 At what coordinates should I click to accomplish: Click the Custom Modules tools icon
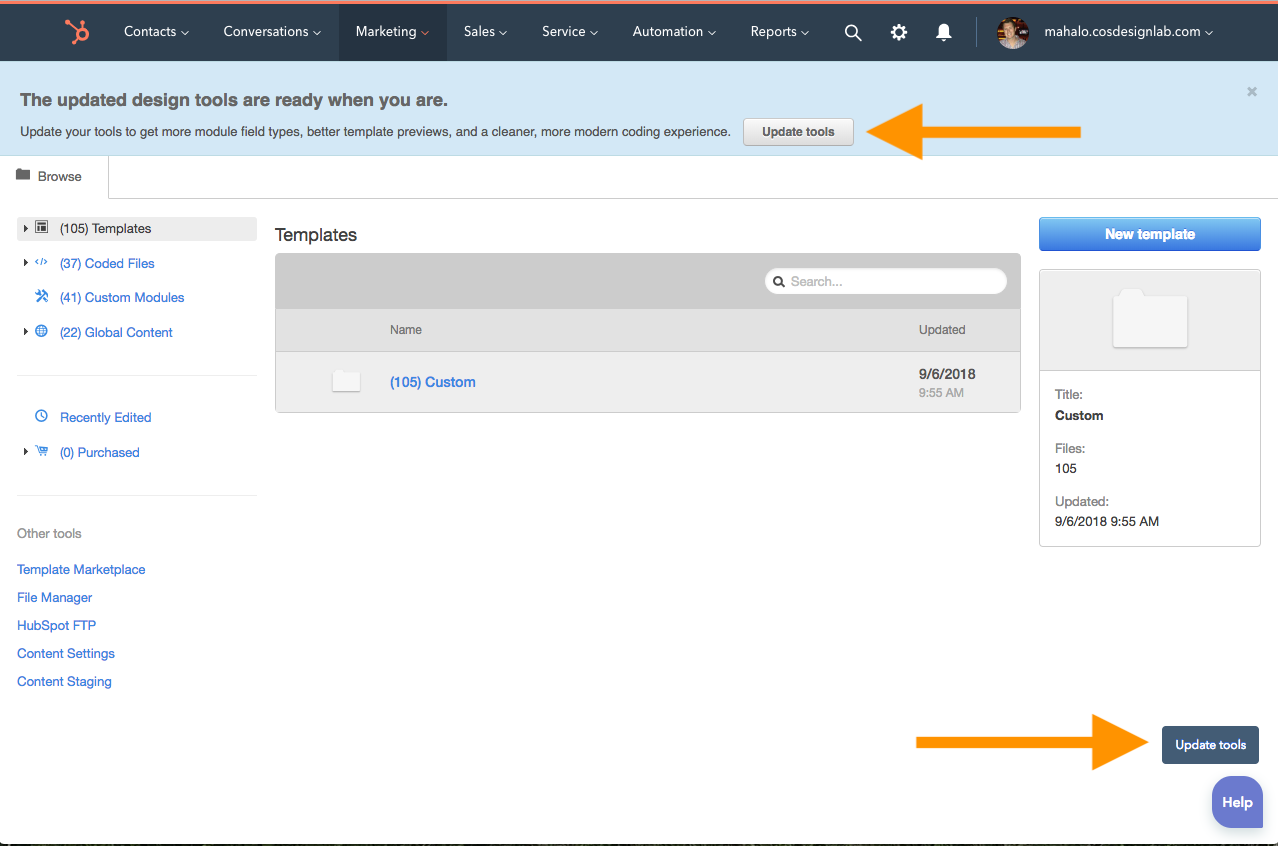pyautogui.click(x=41, y=296)
